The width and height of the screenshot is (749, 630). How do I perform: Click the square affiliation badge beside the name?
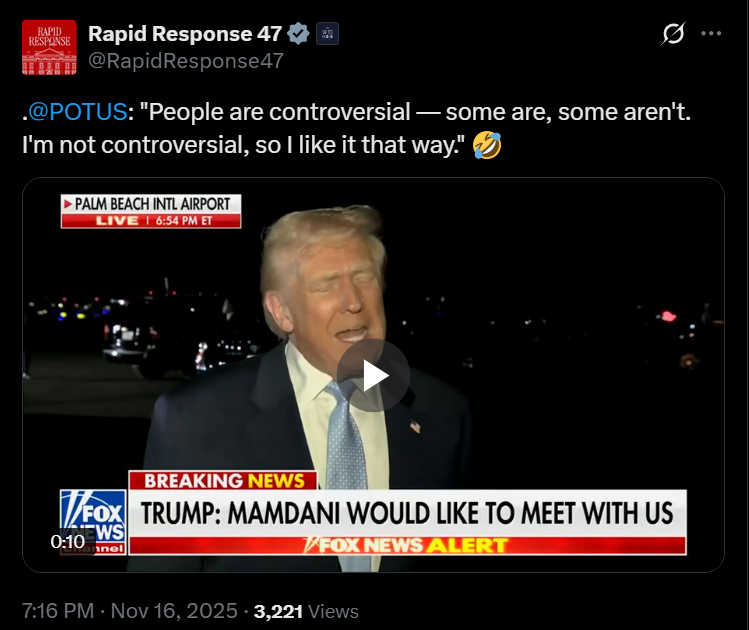(x=327, y=34)
